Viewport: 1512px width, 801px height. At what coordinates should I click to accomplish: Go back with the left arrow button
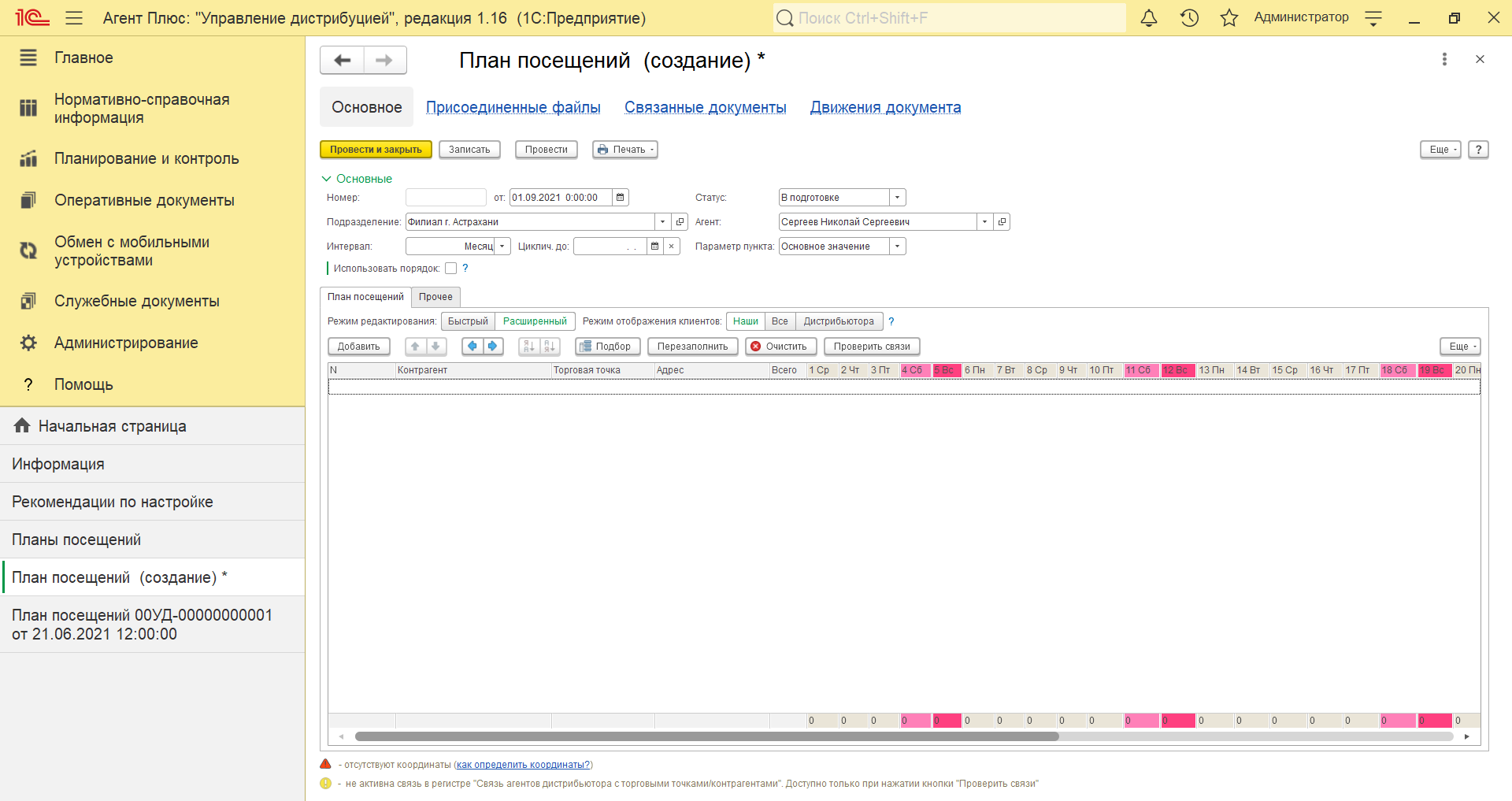coord(342,60)
